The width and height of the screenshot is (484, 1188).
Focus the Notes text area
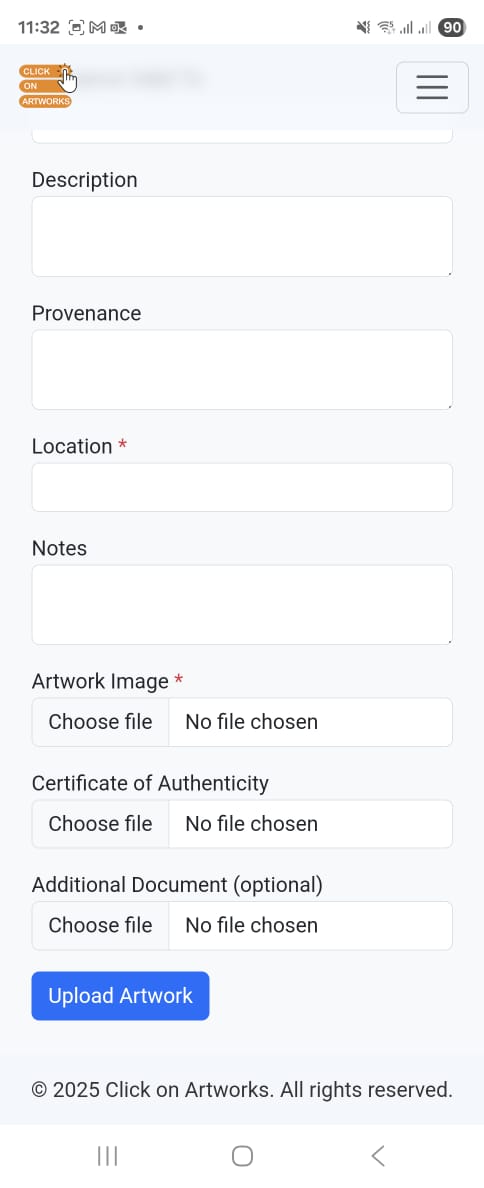(242, 605)
